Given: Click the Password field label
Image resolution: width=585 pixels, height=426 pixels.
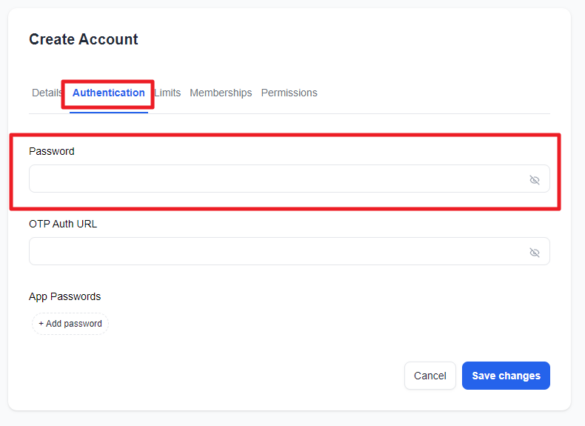Looking at the screenshot, I should pyautogui.click(x=51, y=151).
